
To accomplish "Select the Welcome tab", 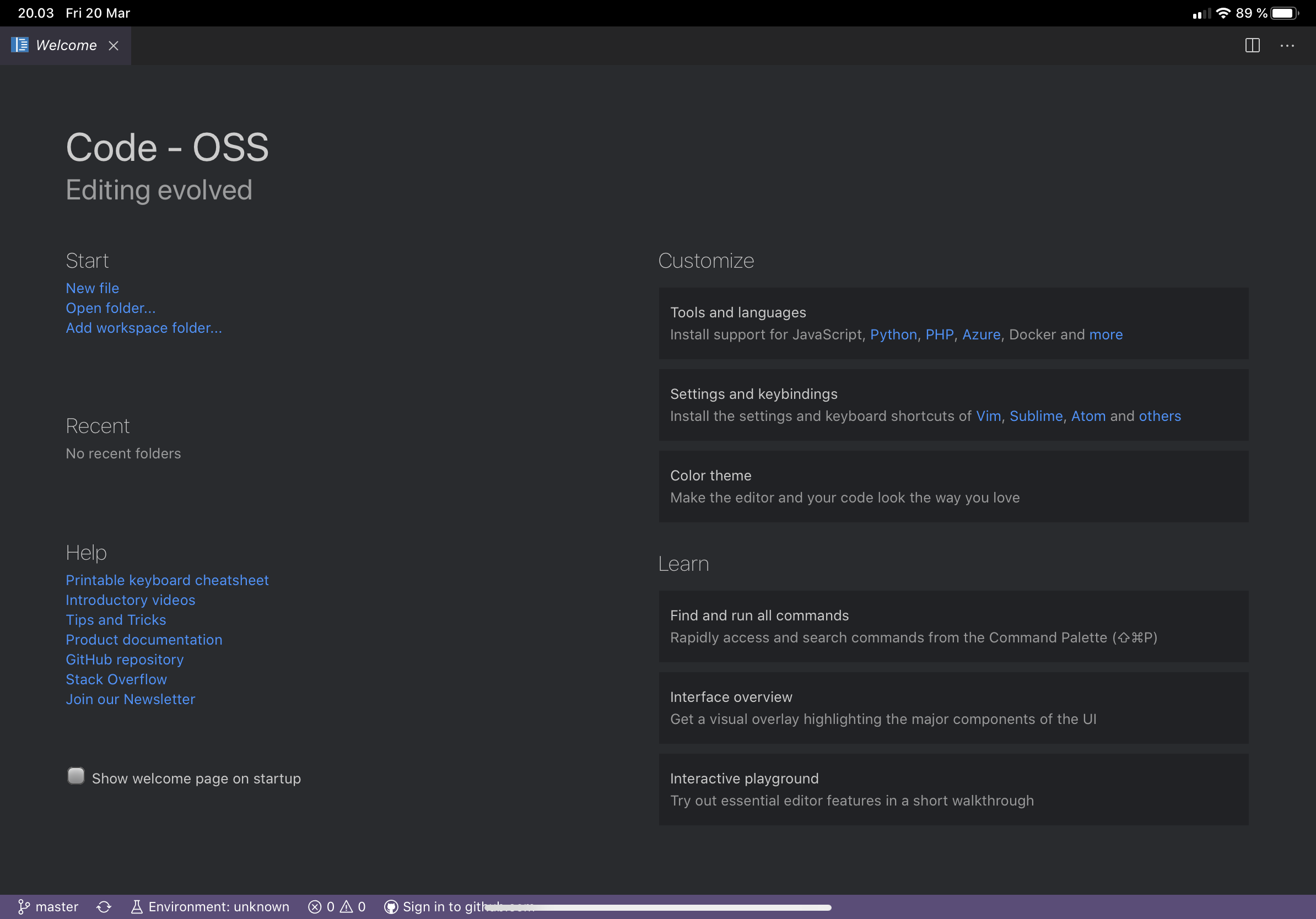I will pos(66,45).
